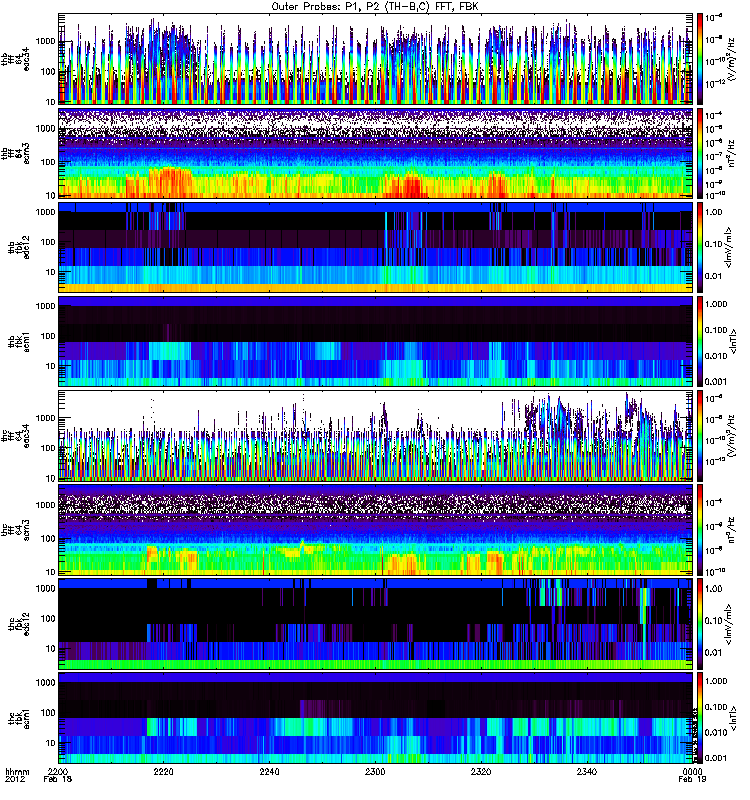Click the <|nT|> unit label of thb fbk scm1

point(733,342)
